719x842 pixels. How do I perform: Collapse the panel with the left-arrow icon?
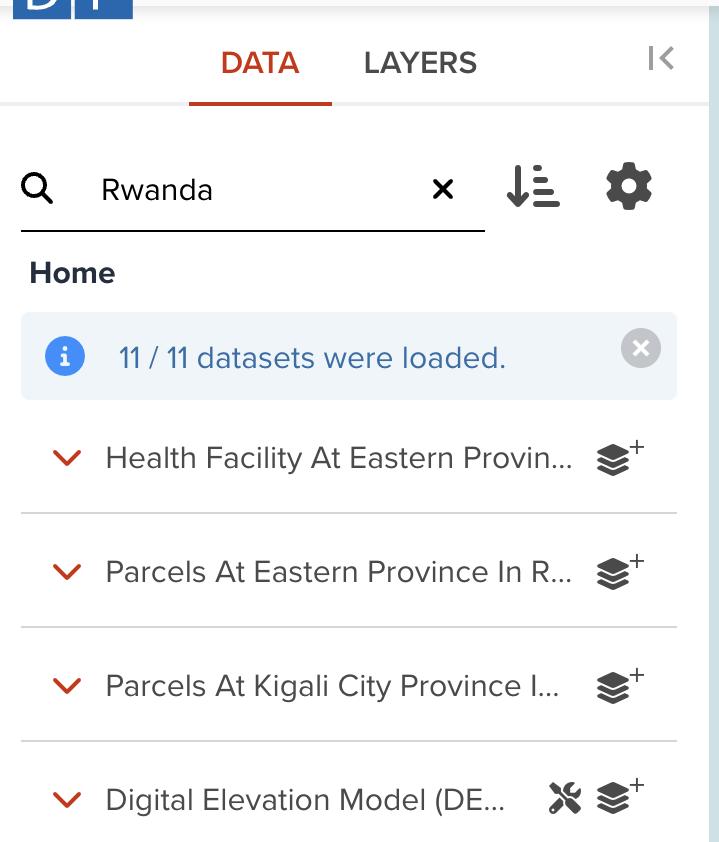tap(661, 58)
